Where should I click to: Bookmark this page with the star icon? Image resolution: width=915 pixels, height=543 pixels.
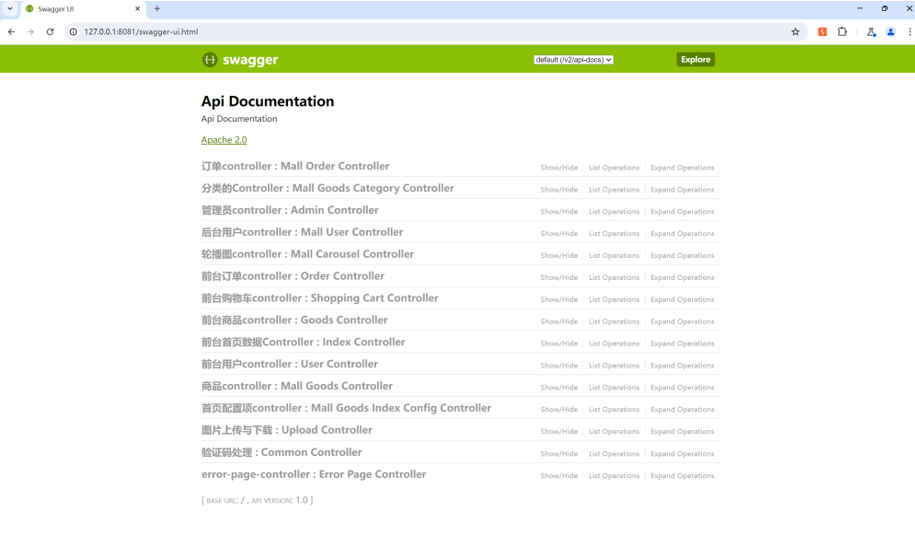coord(795,32)
